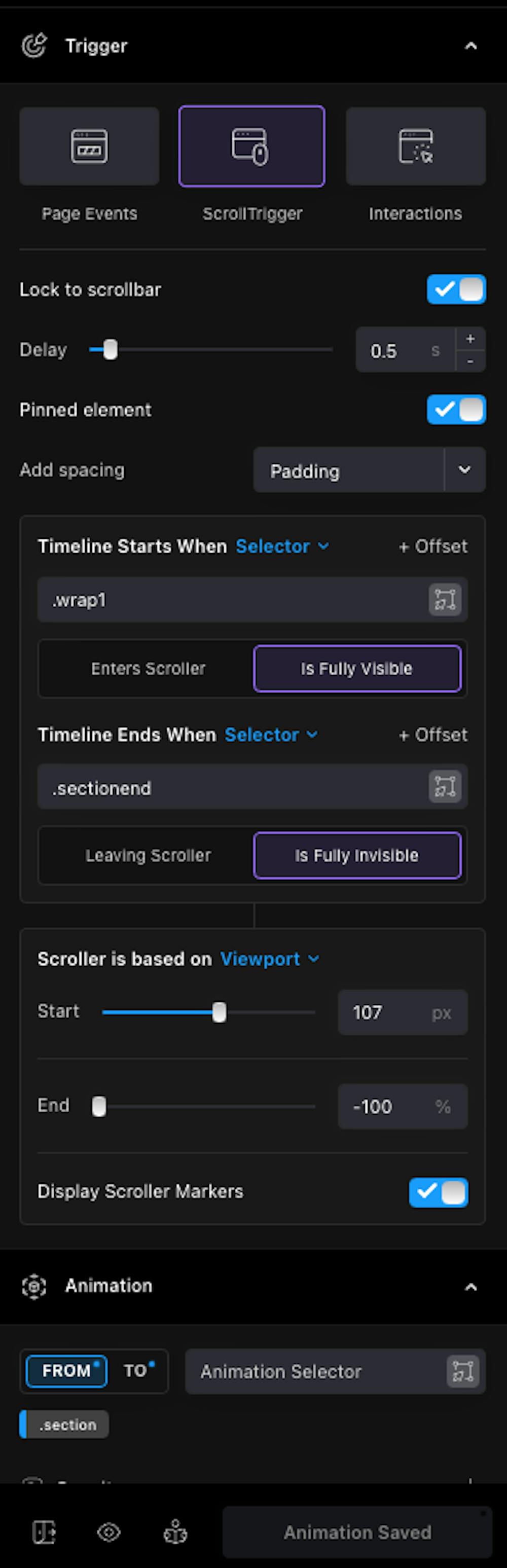Viewport: 507px width, 1568px height.
Task: Select the Interactions trigger icon
Action: 416,146
